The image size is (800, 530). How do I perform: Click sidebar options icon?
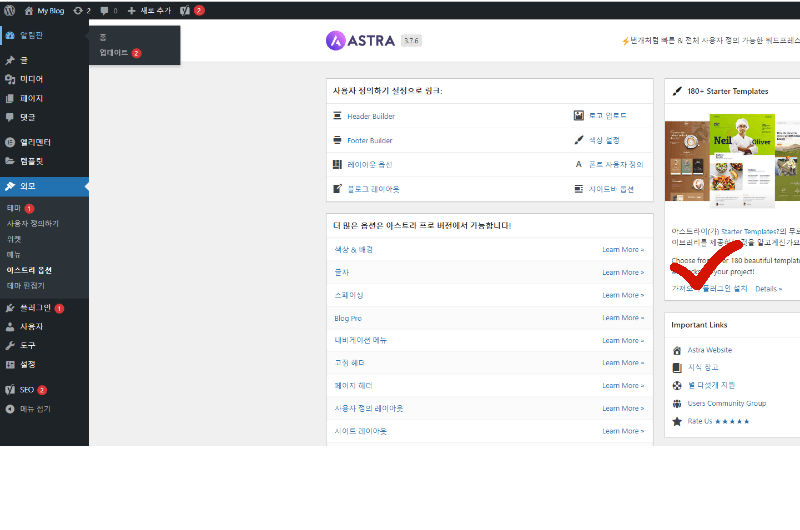579,189
